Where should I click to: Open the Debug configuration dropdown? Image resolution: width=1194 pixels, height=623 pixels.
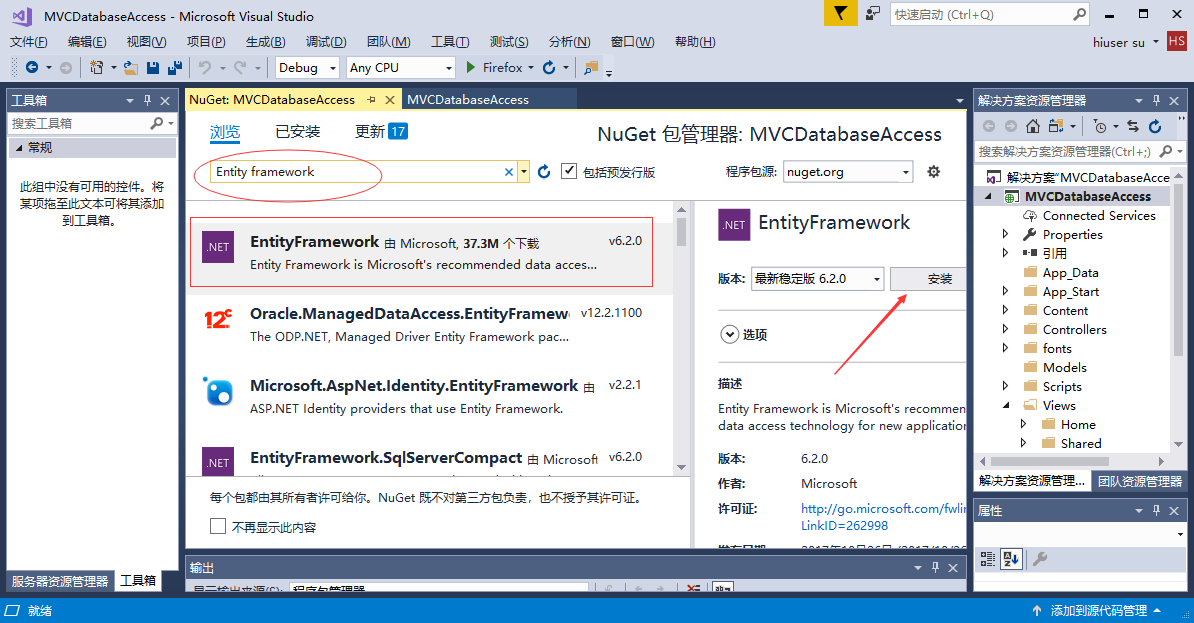click(307, 68)
